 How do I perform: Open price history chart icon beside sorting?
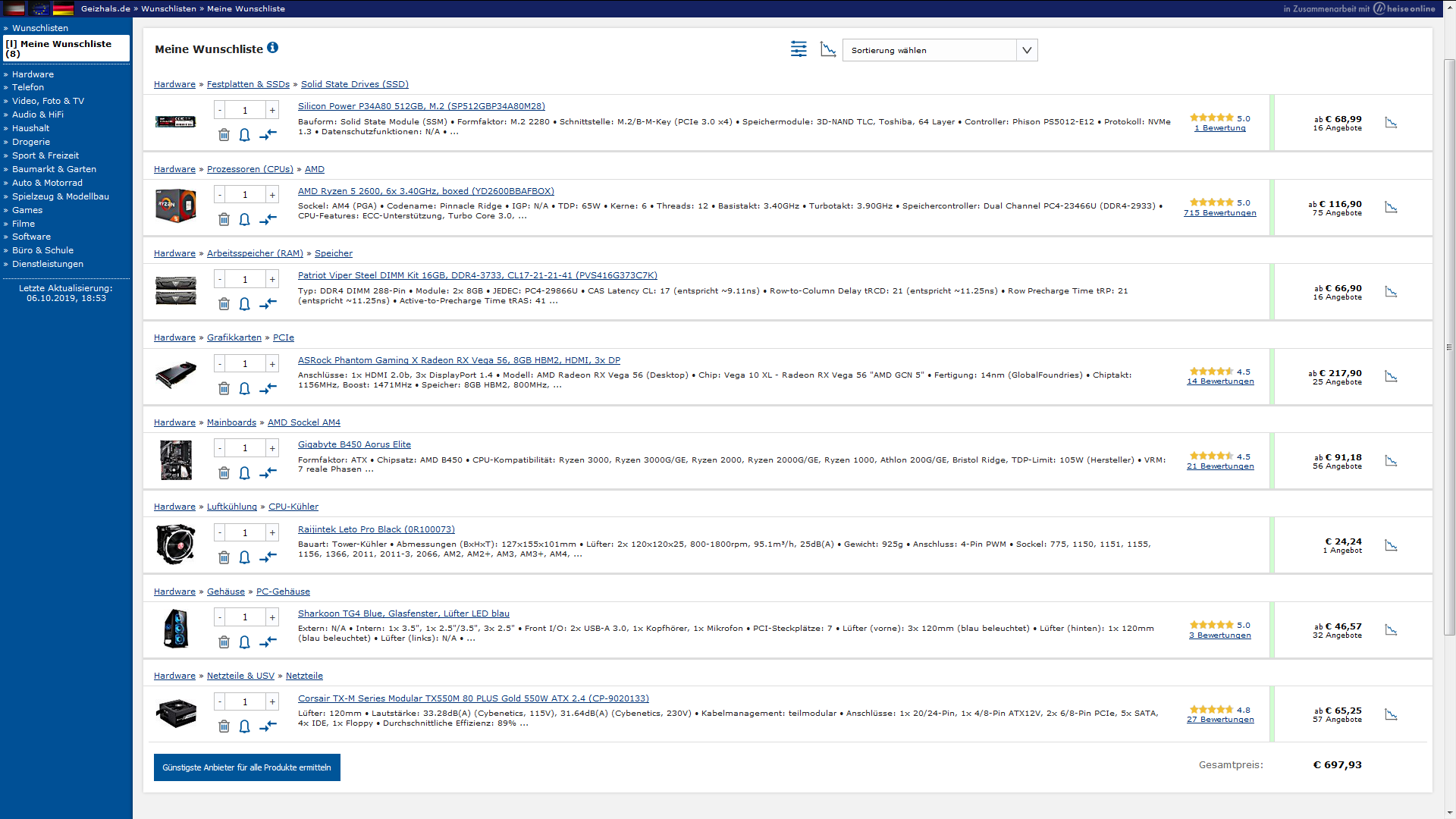pyautogui.click(x=828, y=49)
